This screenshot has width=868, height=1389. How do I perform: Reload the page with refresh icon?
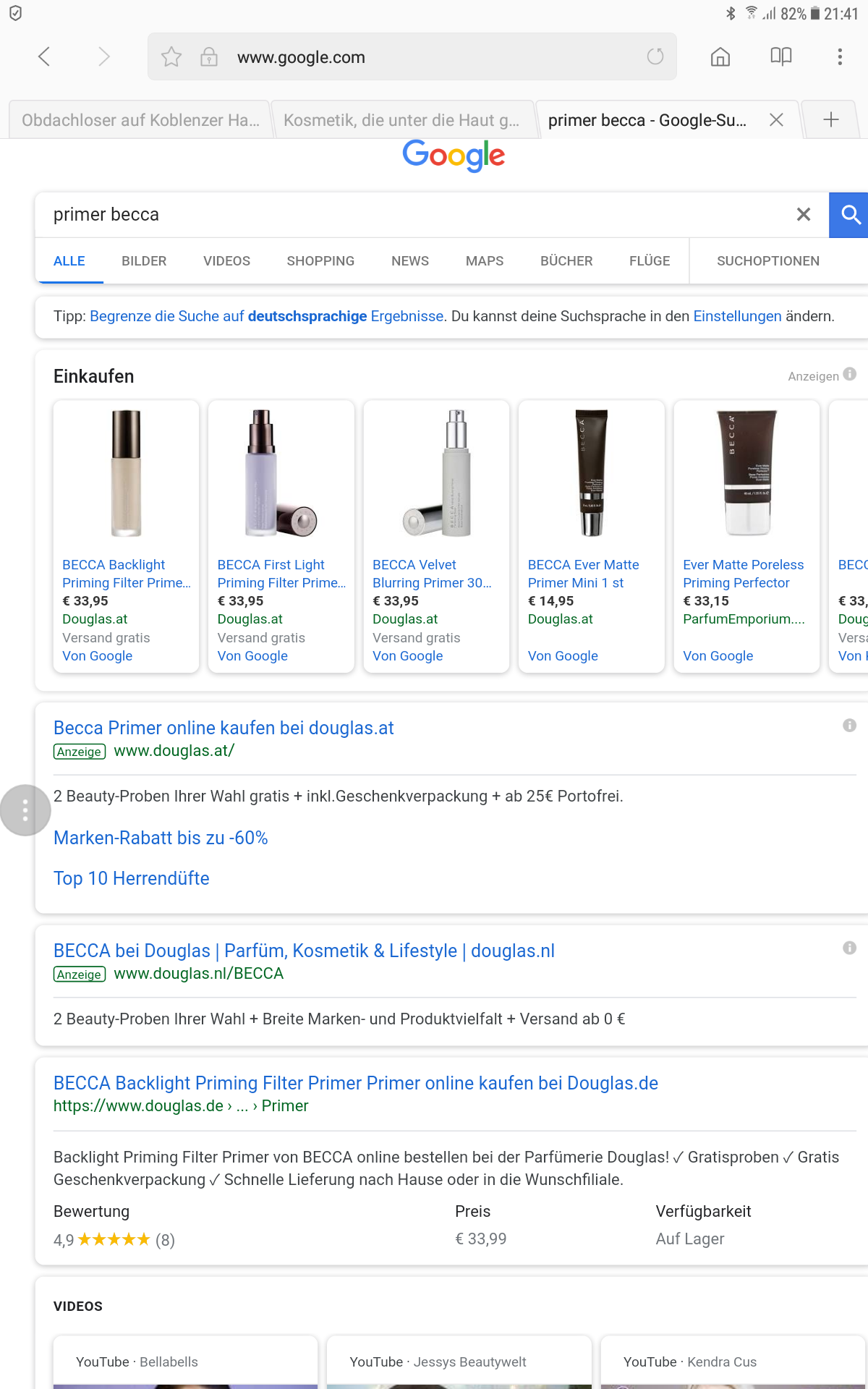[655, 56]
